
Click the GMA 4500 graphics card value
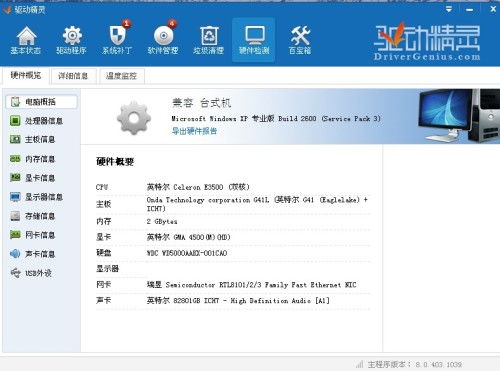(188, 237)
